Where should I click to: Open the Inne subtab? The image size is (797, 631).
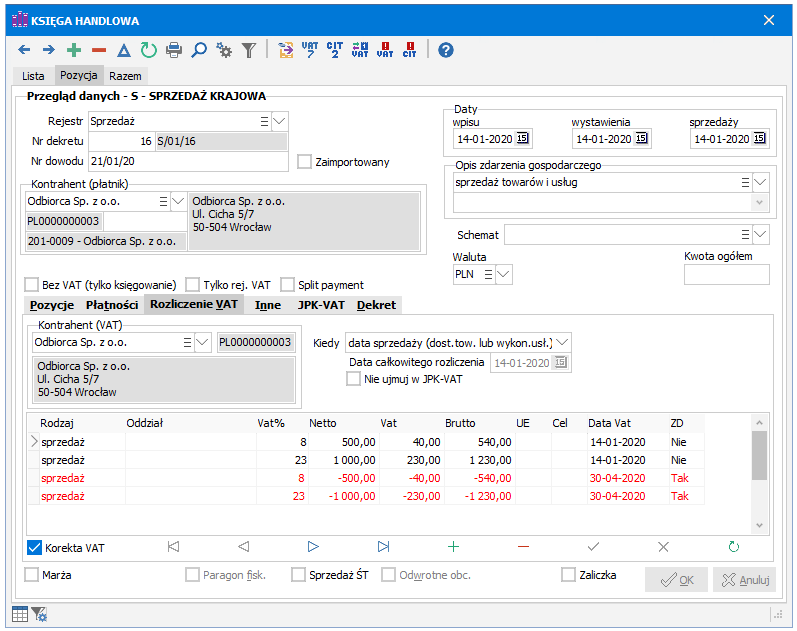[x=268, y=305]
